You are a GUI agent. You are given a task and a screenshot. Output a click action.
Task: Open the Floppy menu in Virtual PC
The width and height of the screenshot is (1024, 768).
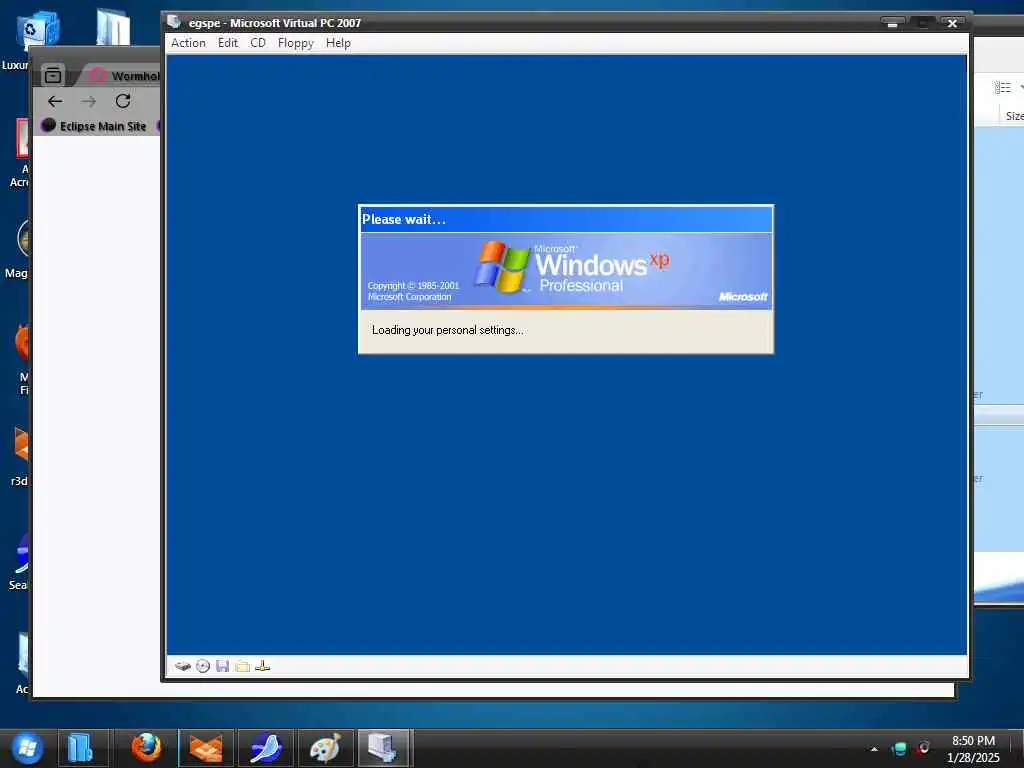(295, 43)
